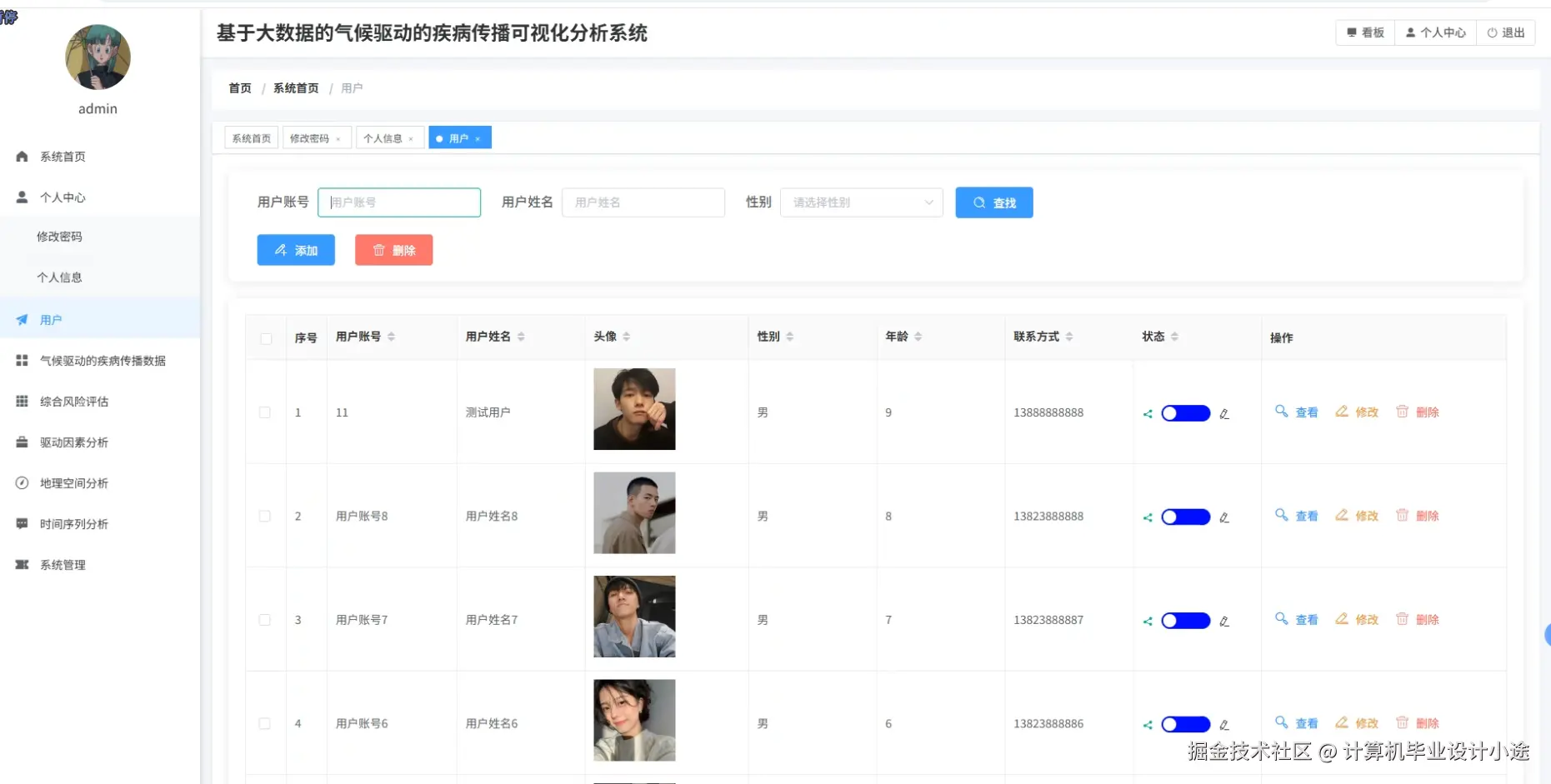
Task: Check the select-all checkbox in table header
Action: (x=265, y=339)
